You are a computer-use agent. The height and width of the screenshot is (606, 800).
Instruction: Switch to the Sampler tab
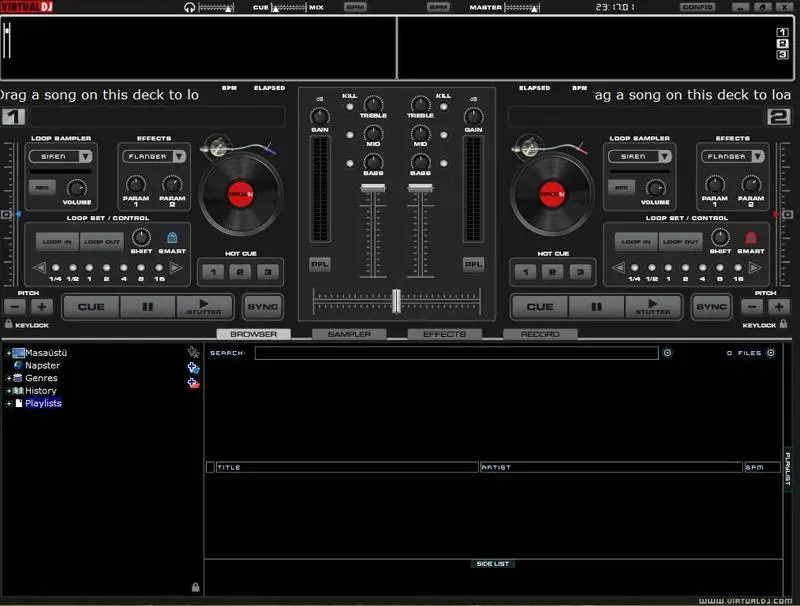click(x=349, y=334)
